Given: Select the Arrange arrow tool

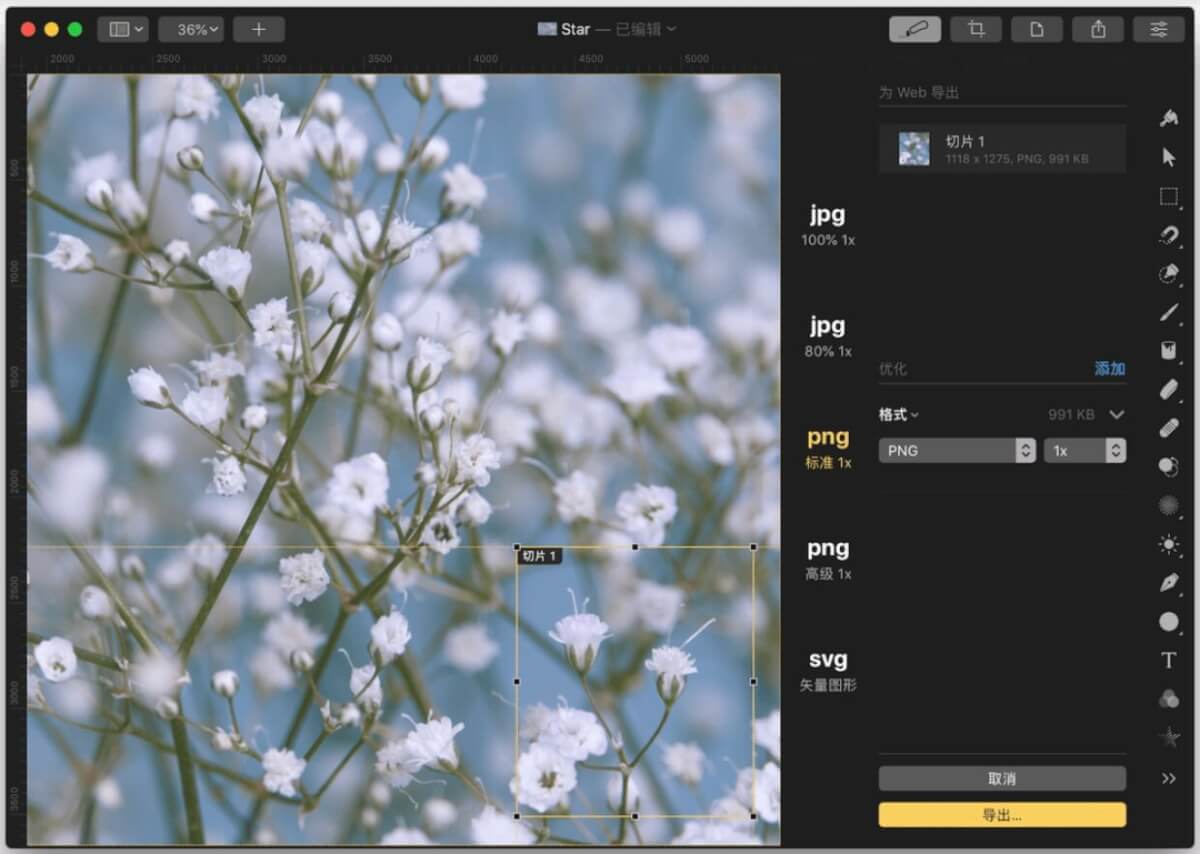Looking at the screenshot, I should (x=1168, y=157).
